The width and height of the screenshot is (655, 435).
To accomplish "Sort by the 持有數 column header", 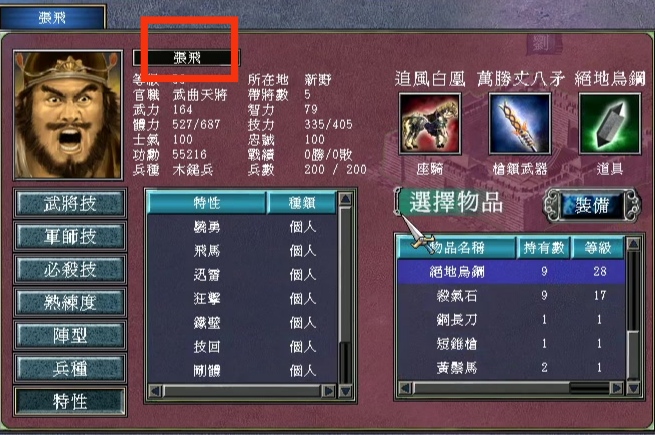I will [x=544, y=248].
